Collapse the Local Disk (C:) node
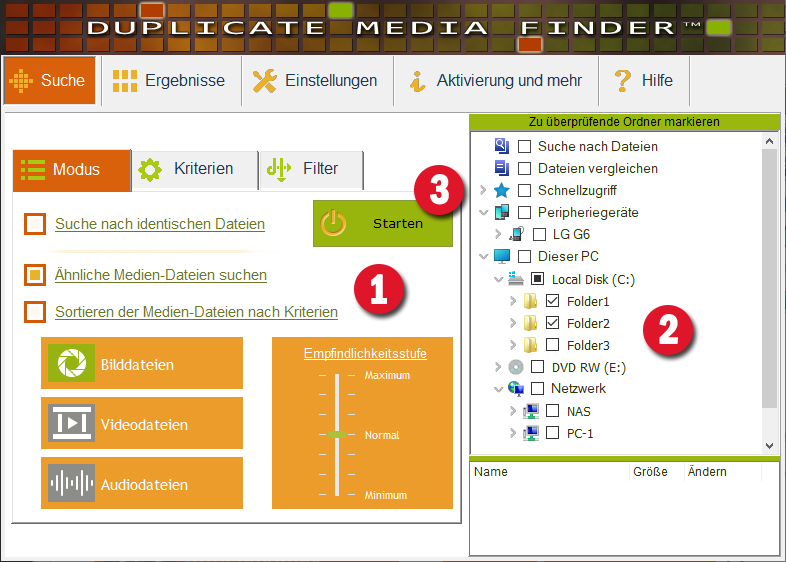786x562 pixels. [x=499, y=279]
